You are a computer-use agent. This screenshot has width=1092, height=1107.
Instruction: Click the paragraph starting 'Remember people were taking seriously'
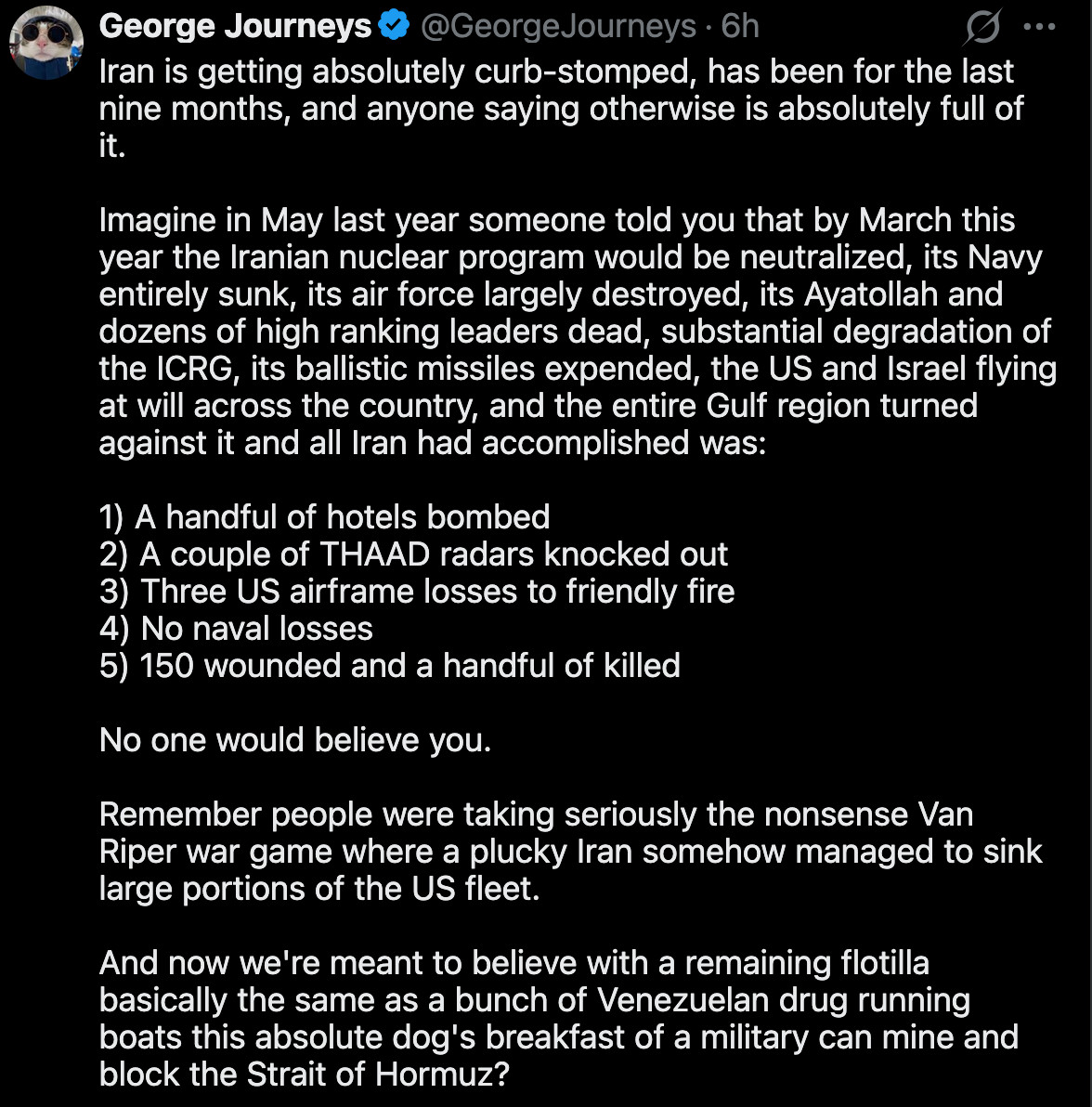coord(570,852)
